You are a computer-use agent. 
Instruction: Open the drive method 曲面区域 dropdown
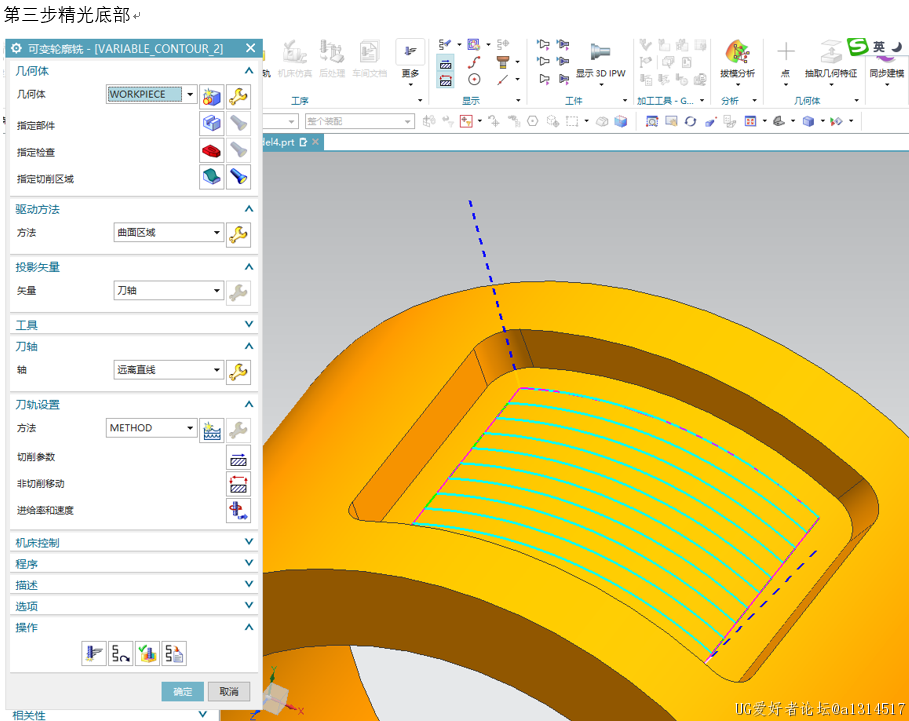216,233
